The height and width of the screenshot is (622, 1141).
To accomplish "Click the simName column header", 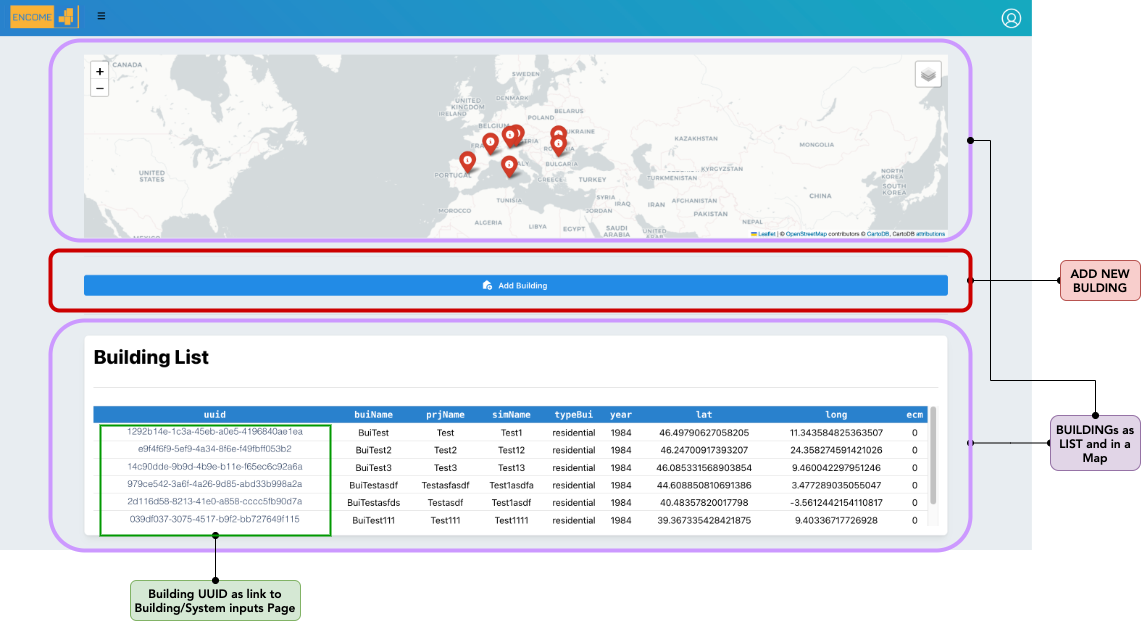I will point(512,415).
